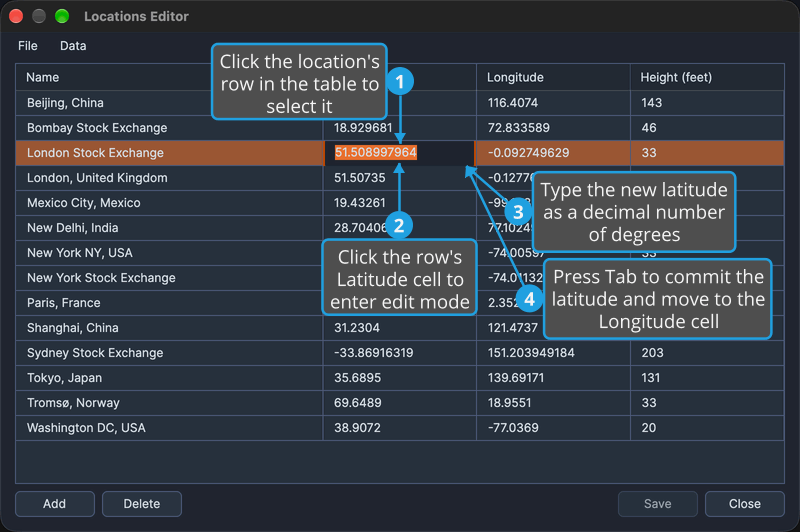Select the Paris, France name cell

[x=169, y=303]
